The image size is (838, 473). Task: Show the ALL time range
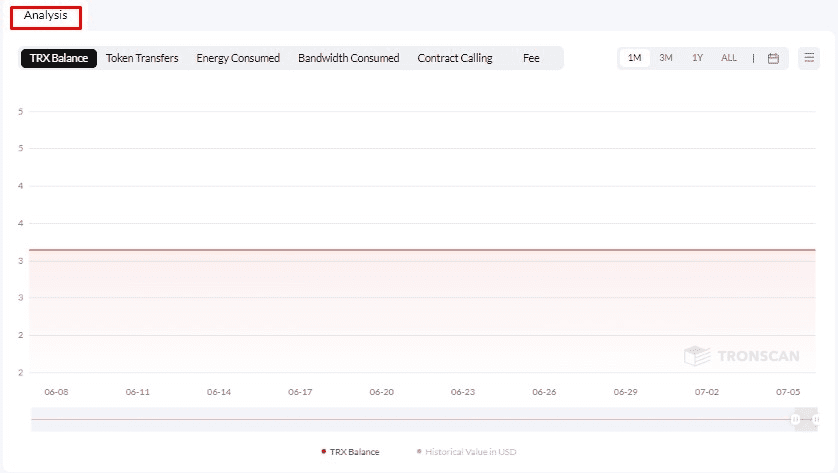tap(729, 58)
